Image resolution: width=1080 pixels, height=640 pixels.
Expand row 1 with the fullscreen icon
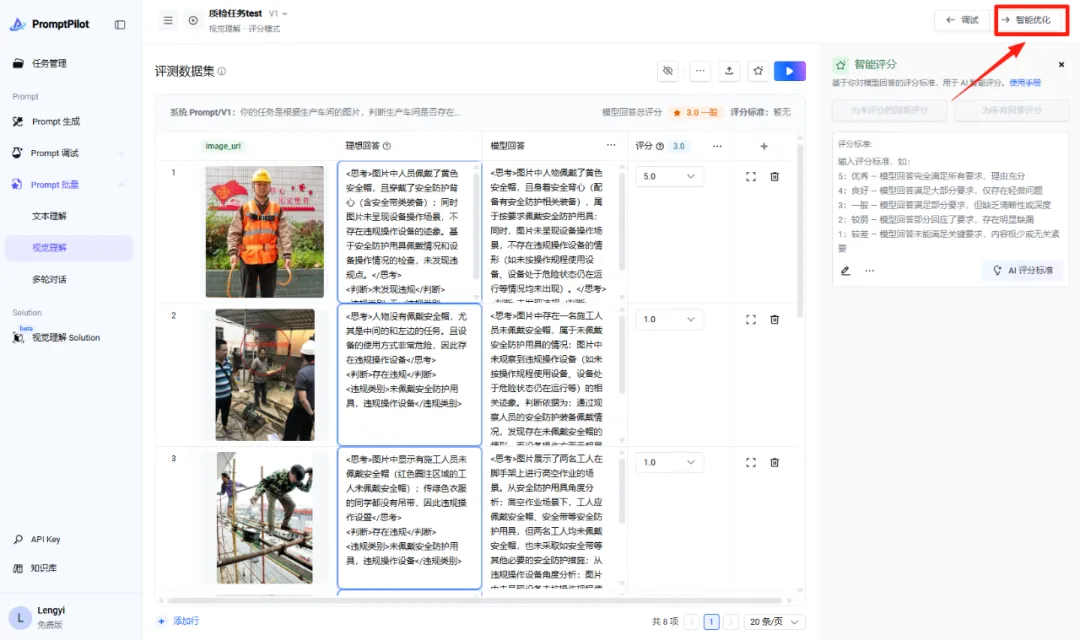click(x=751, y=177)
